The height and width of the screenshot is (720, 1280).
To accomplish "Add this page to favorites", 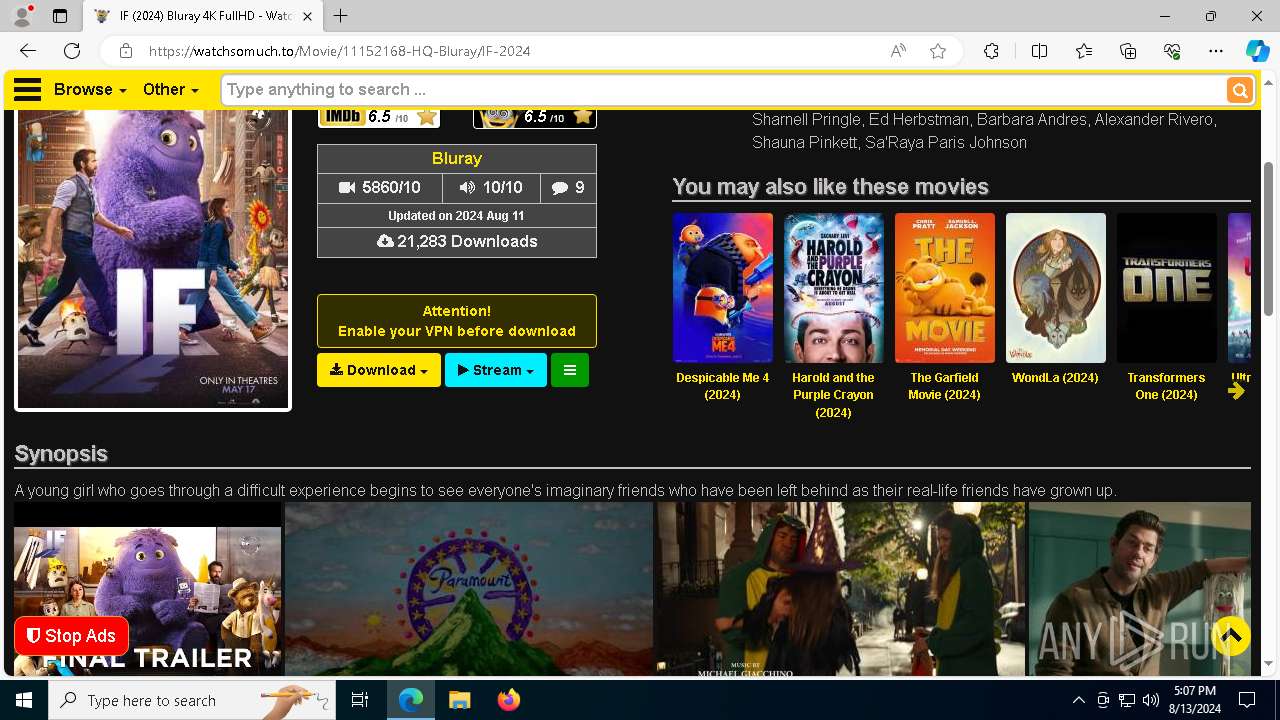I will 938,51.
